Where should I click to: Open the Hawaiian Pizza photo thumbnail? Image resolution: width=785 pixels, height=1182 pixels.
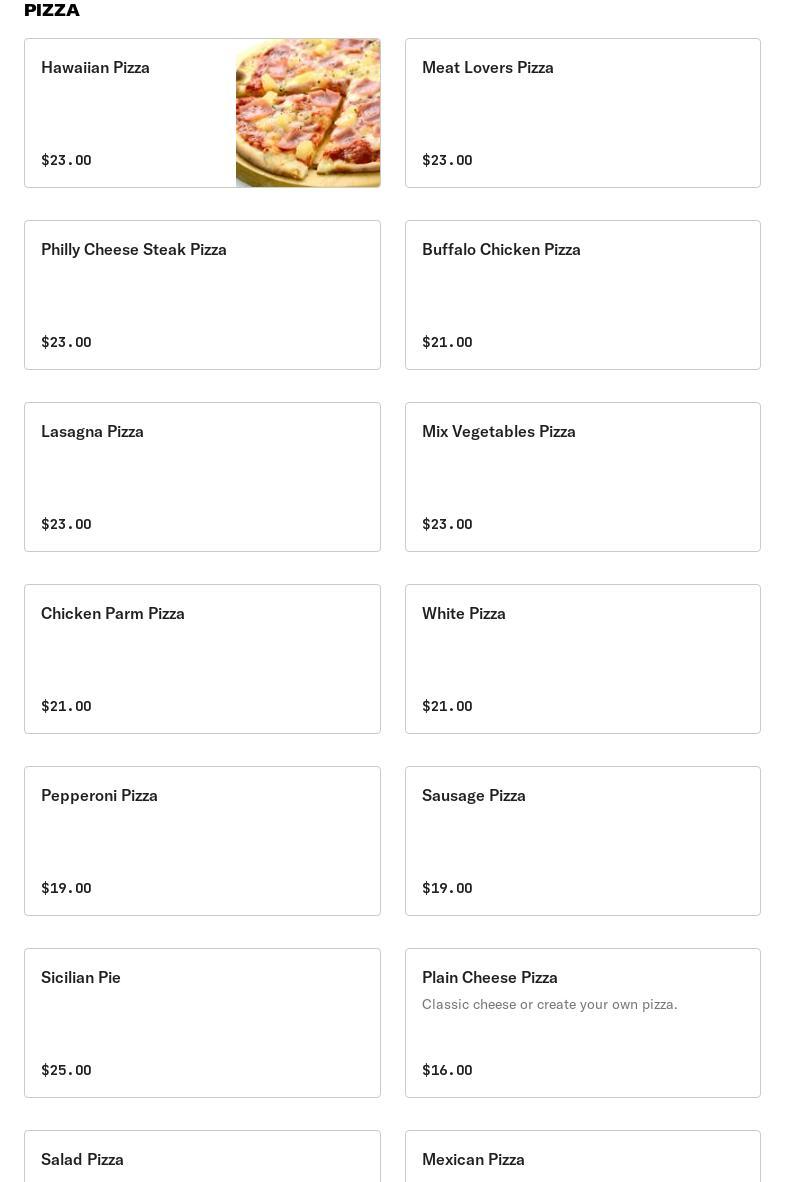pos(308,113)
